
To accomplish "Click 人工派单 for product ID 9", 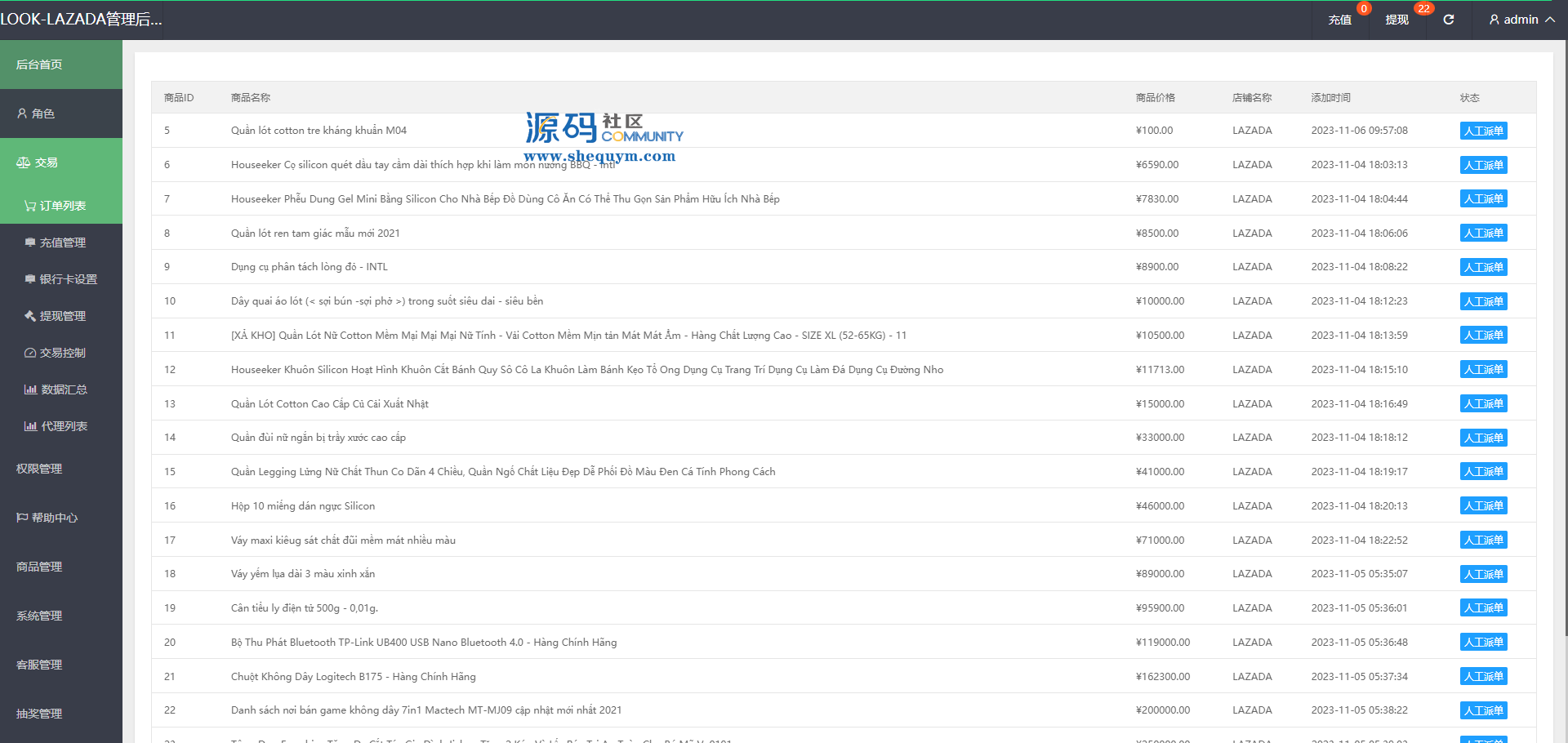I will (1483, 267).
